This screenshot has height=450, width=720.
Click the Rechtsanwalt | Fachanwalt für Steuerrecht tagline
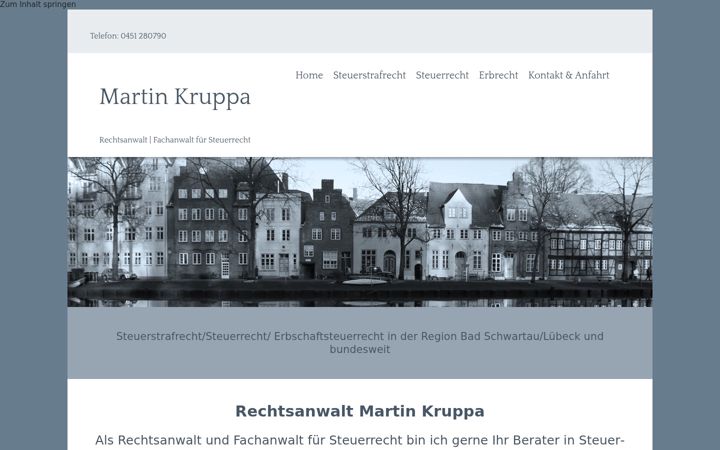point(175,140)
